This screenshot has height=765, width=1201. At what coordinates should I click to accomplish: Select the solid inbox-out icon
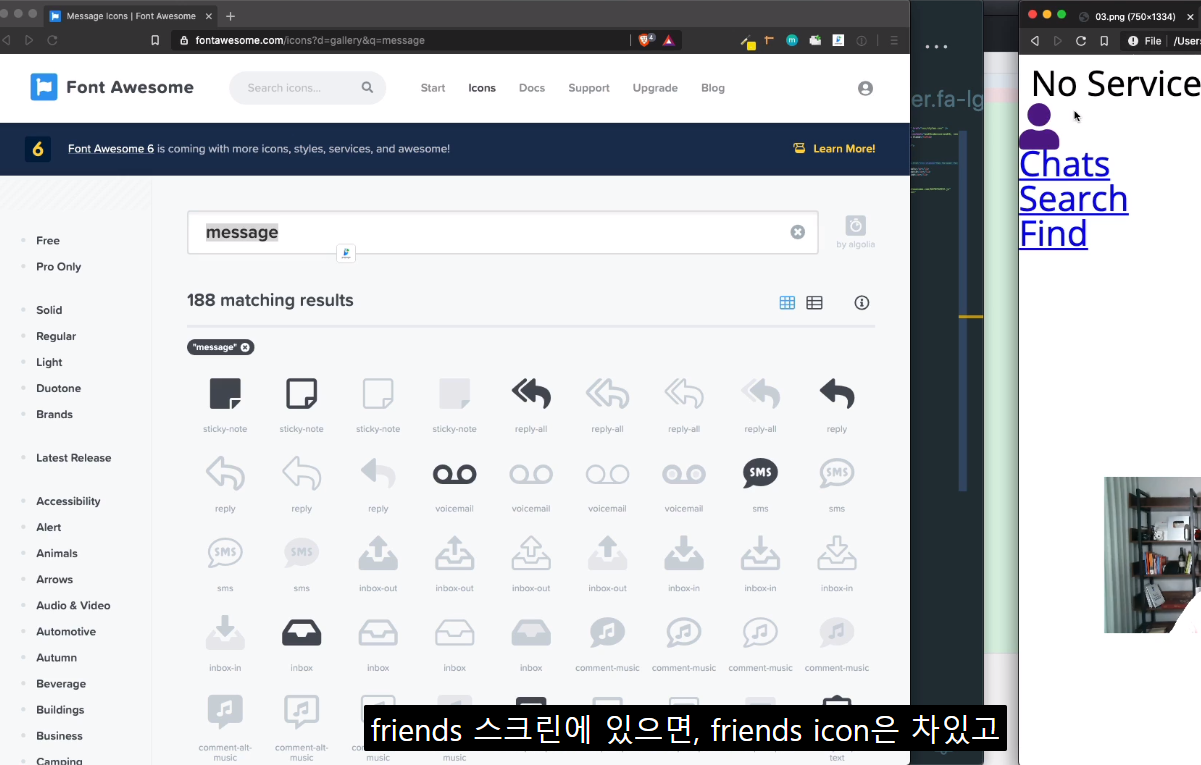click(378, 552)
